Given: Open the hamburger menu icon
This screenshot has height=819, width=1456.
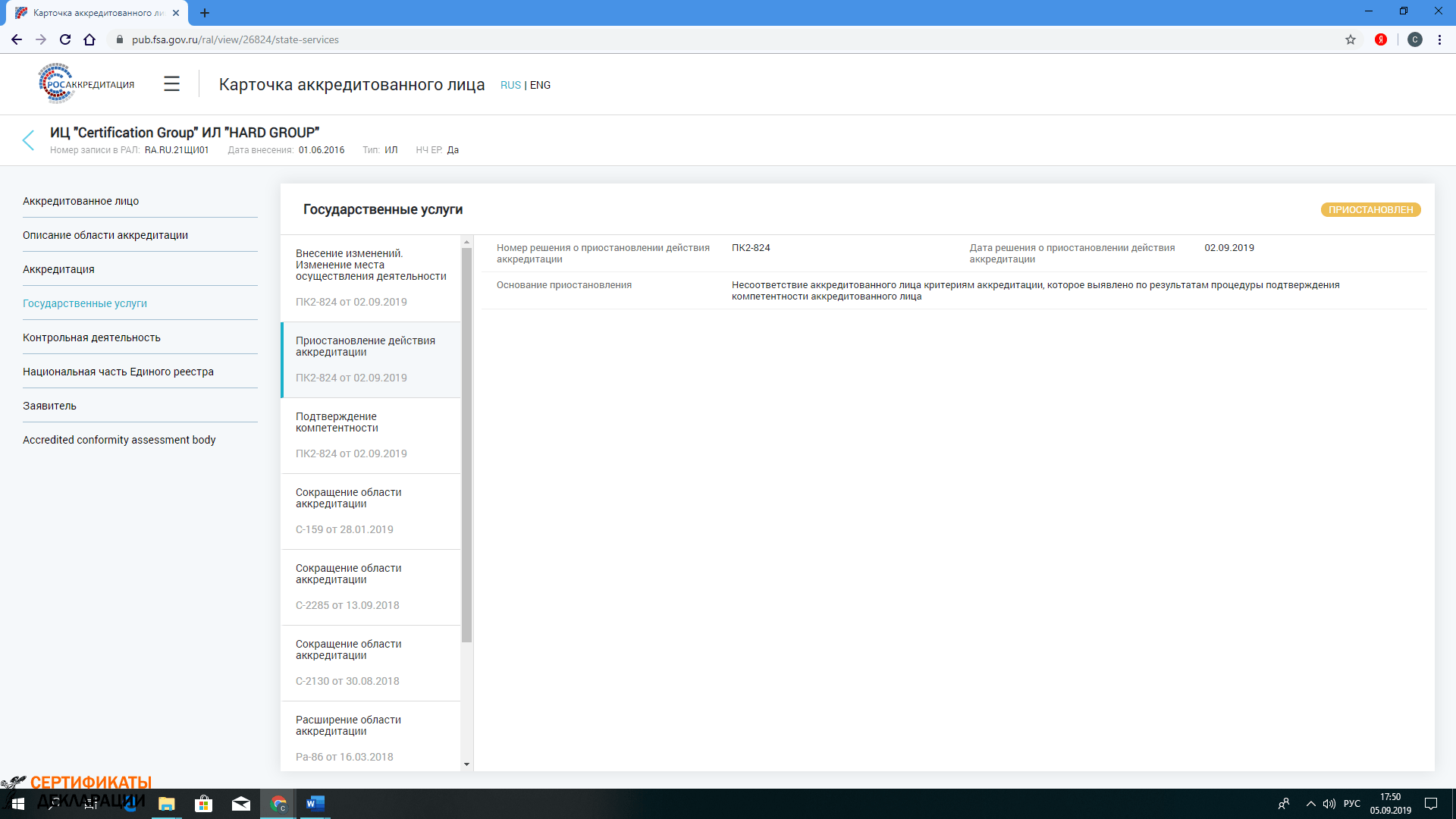Looking at the screenshot, I should coord(172,83).
